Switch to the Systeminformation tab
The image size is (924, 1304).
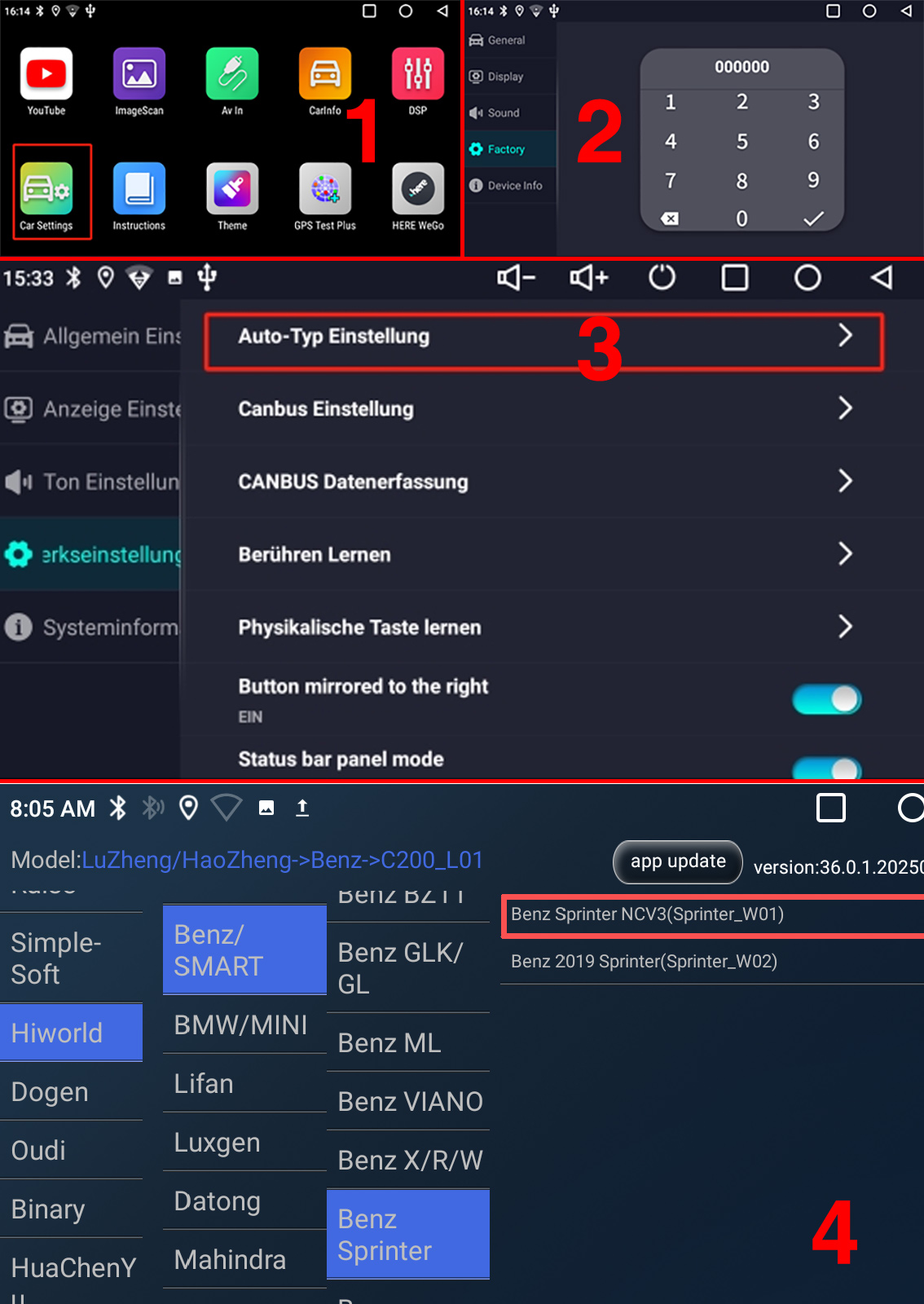click(x=90, y=628)
